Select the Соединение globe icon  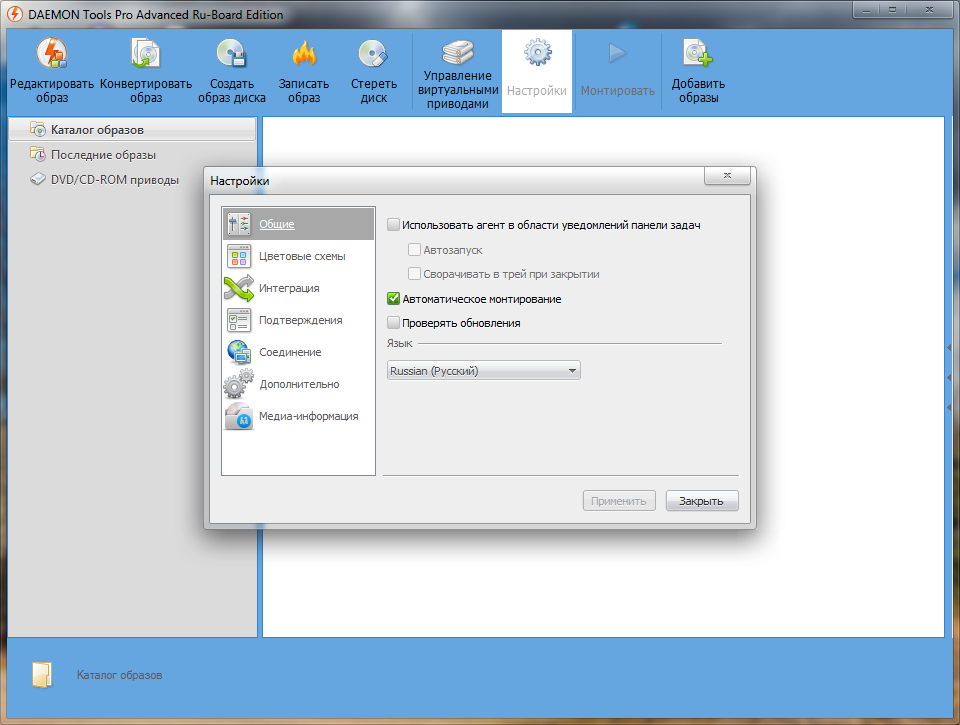tap(239, 352)
